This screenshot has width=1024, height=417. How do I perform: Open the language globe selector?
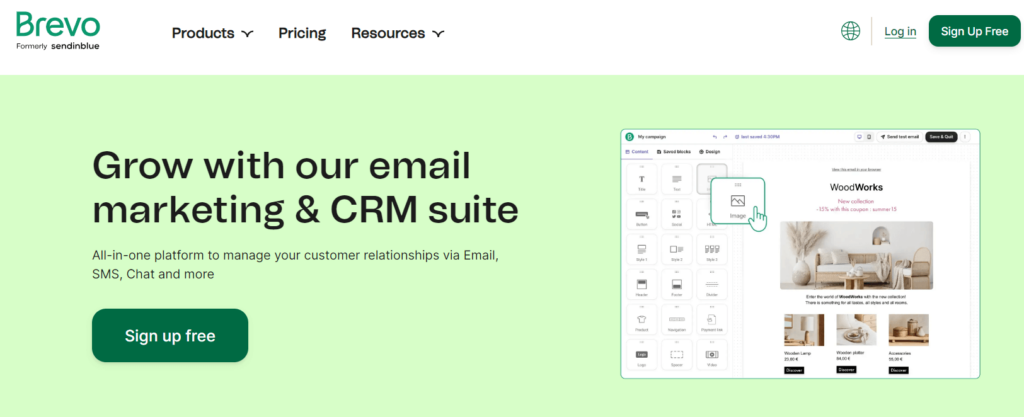tap(850, 31)
